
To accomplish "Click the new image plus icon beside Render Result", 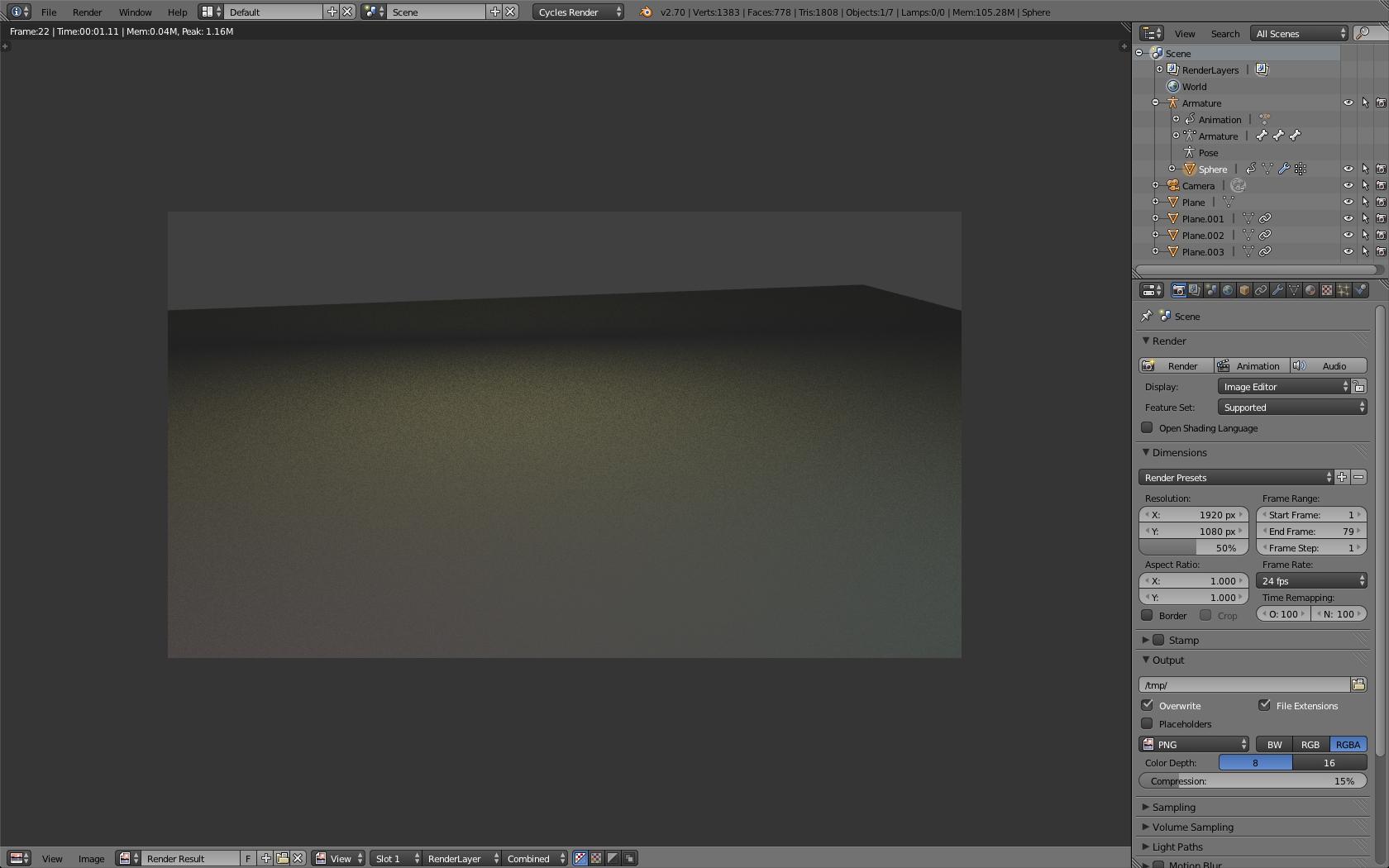I will [x=266, y=858].
